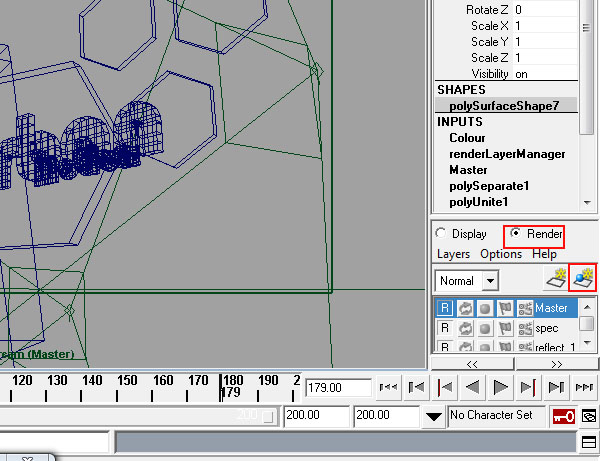Image resolution: width=600 pixels, height=461 pixels.
Task: Toggle renderable R box on Master layer
Action: pos(445,308)
